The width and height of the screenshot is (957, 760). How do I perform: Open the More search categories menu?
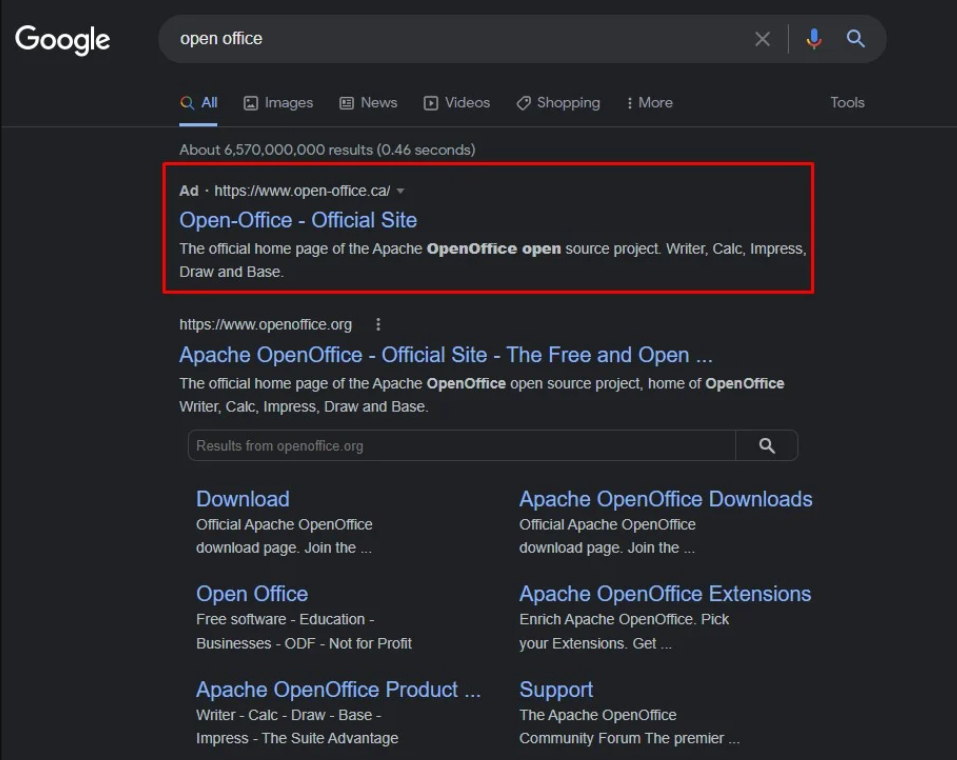(x=649, y=103)
